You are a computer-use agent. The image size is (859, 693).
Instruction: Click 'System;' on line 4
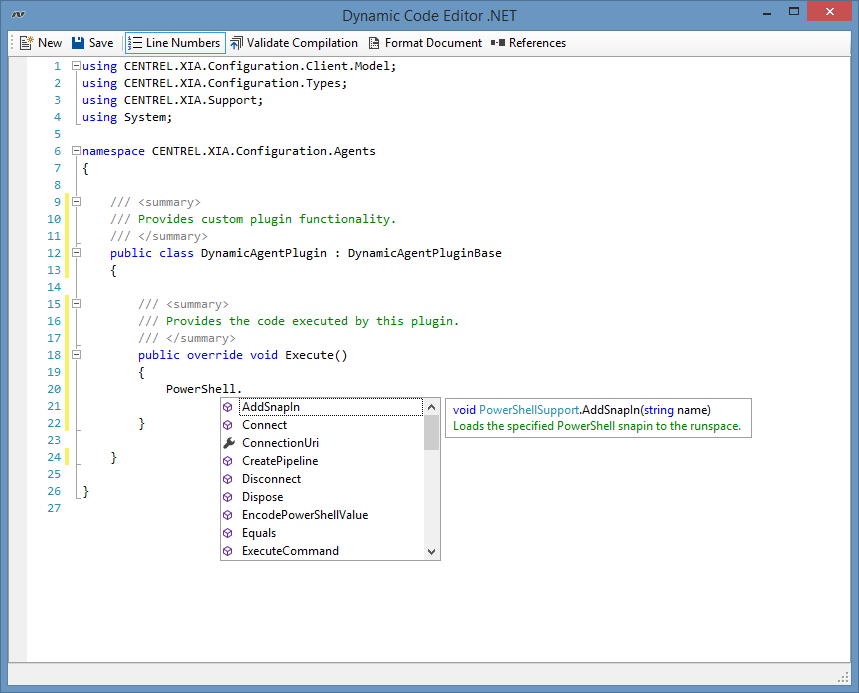tap(148, 117)
